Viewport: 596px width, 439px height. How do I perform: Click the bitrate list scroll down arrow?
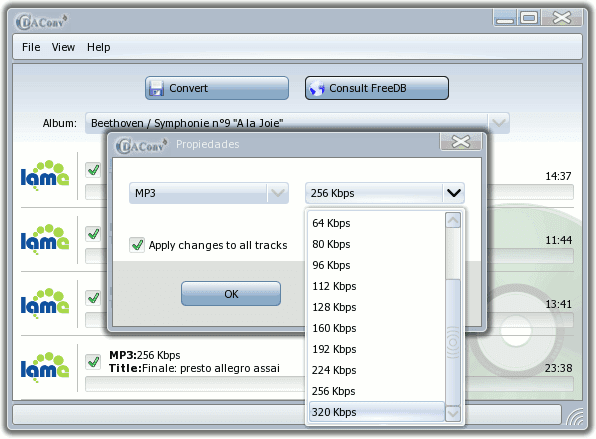(x=453, y=414)
